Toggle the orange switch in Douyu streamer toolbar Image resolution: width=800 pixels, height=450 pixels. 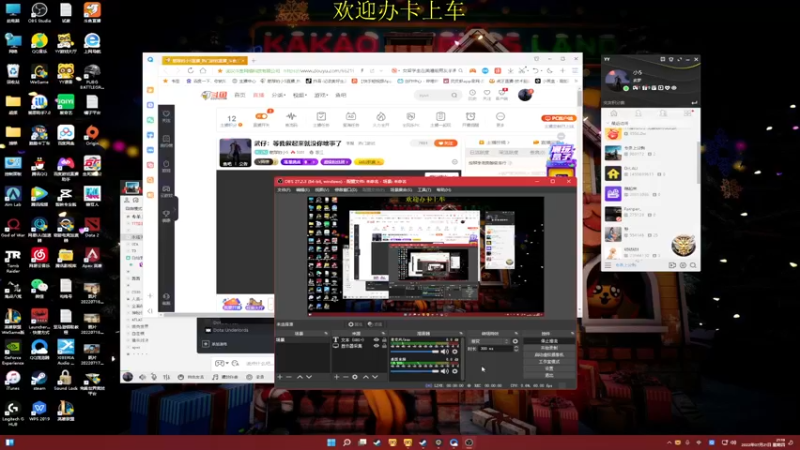tap(261, 116)
